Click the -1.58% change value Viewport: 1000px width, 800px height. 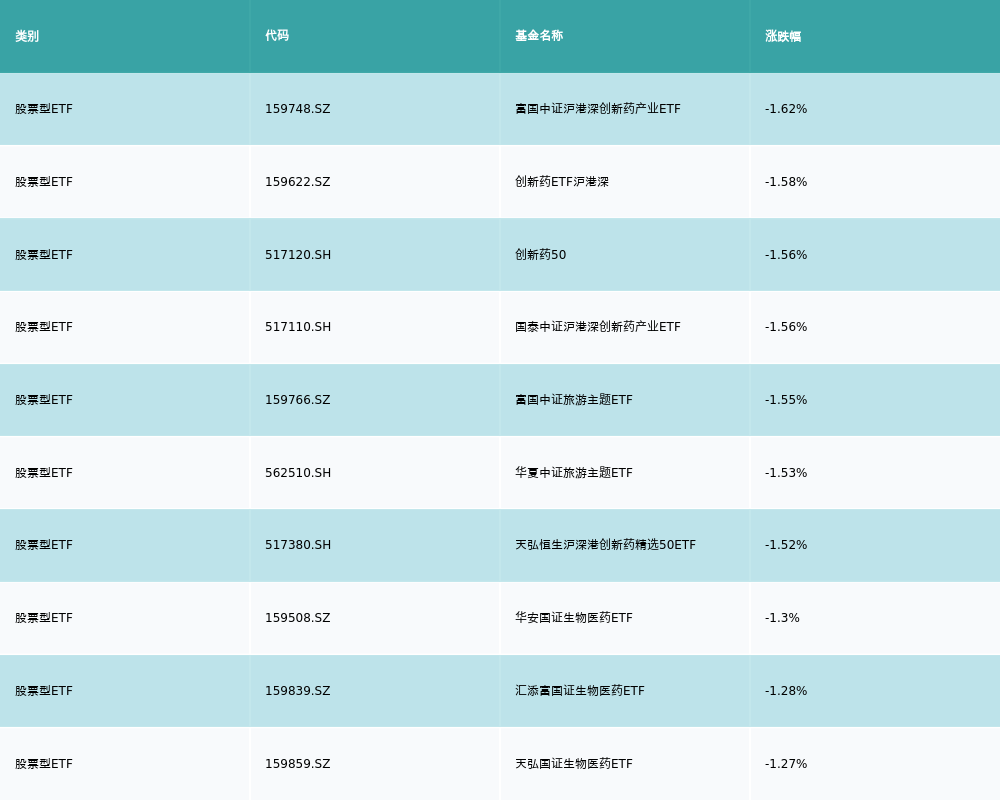[x=786, y=182]
